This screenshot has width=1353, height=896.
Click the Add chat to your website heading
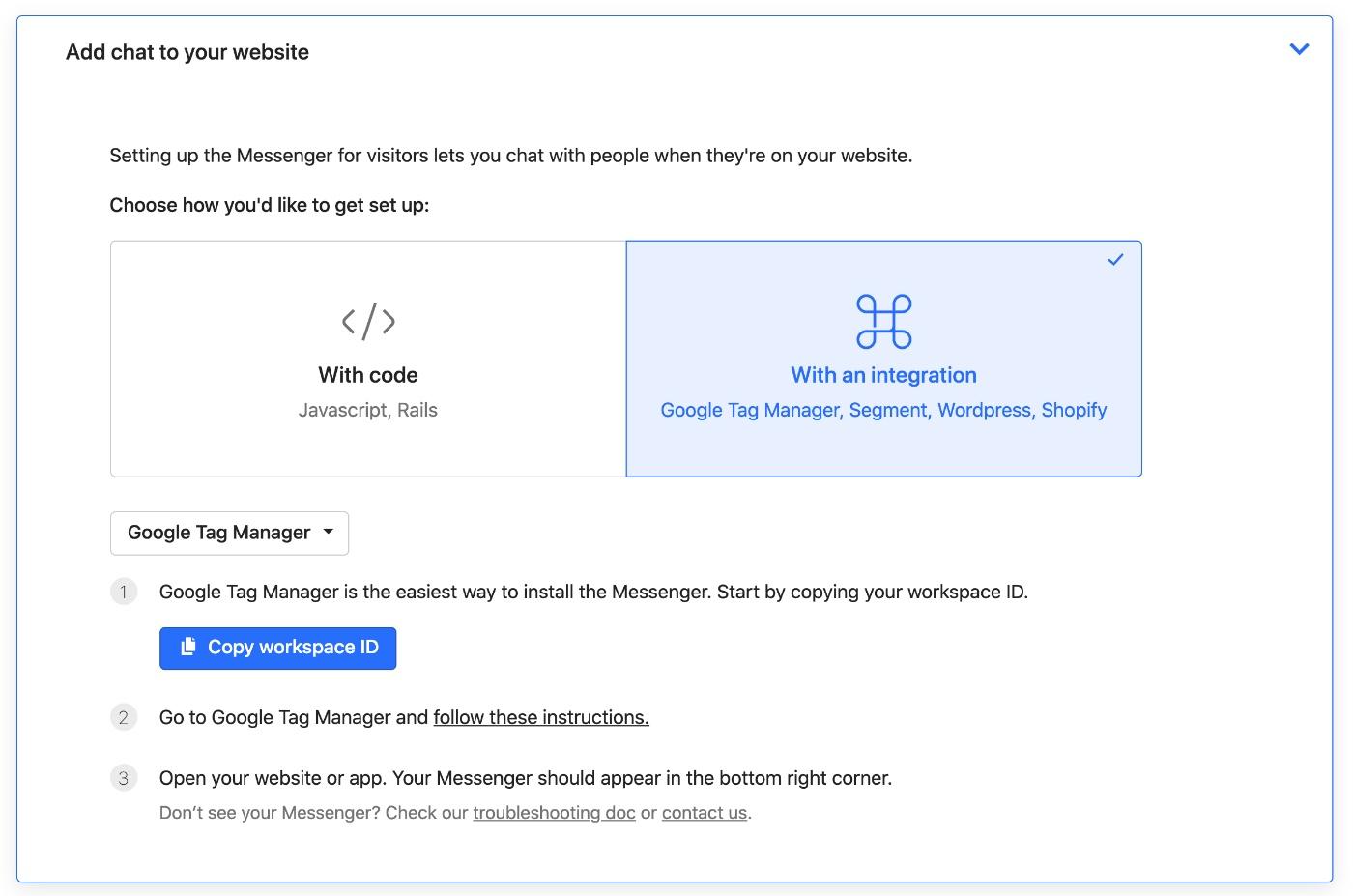tap(187, 52)
